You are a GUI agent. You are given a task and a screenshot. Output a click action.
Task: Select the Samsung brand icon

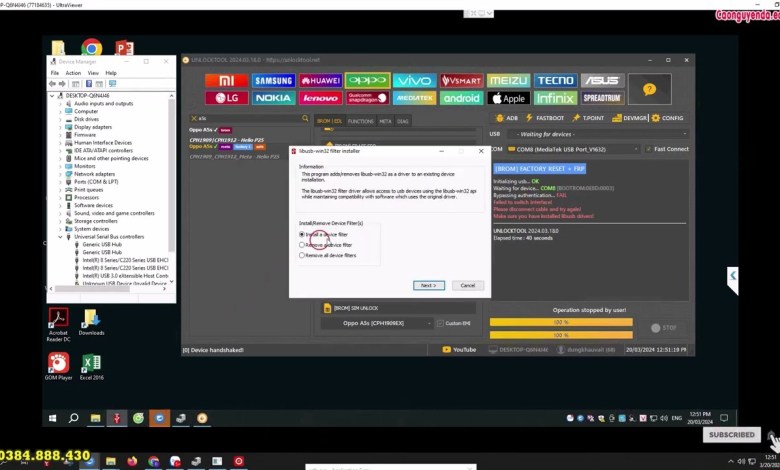click(x=274, y=80)
